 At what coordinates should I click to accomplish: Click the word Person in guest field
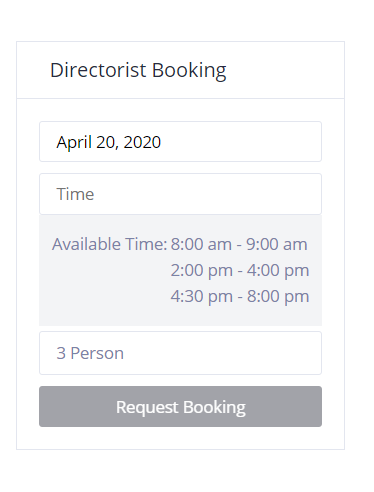pyautogui.click(x=97, y=353)
